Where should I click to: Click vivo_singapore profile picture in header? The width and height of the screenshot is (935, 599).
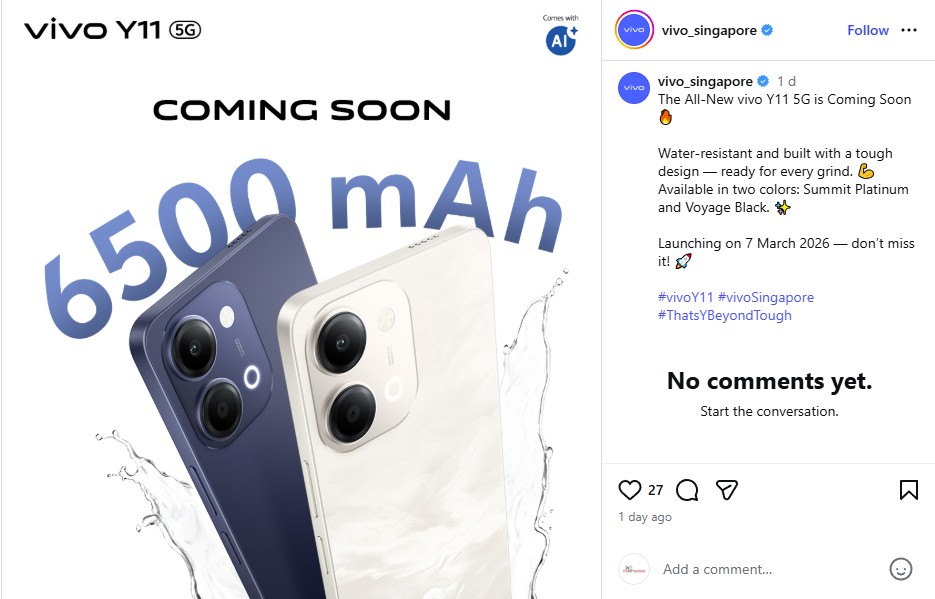[x=634, y=30]
